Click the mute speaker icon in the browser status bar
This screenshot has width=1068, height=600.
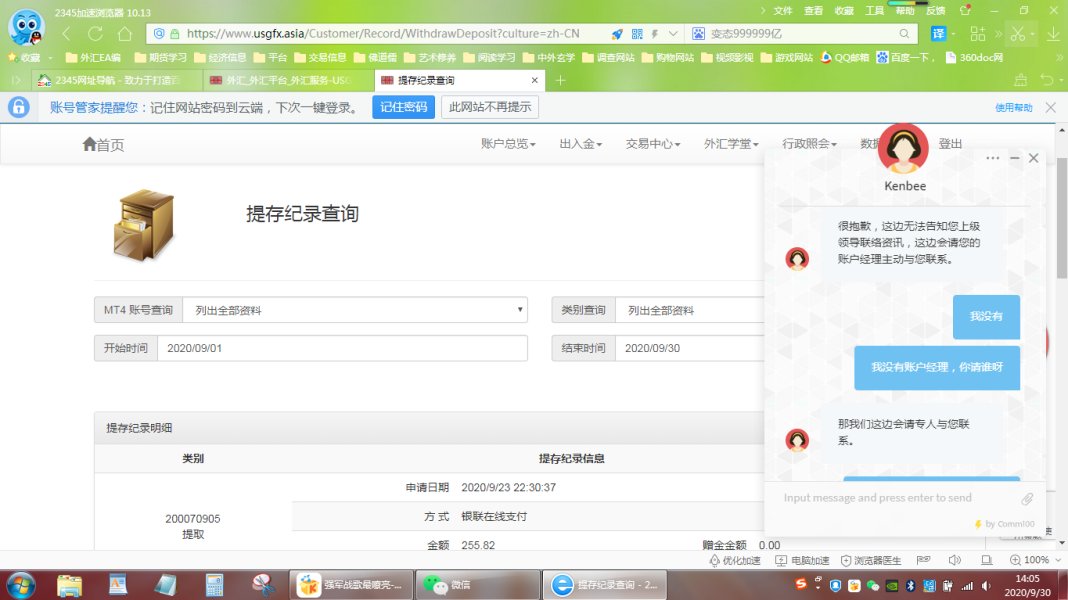954,560
